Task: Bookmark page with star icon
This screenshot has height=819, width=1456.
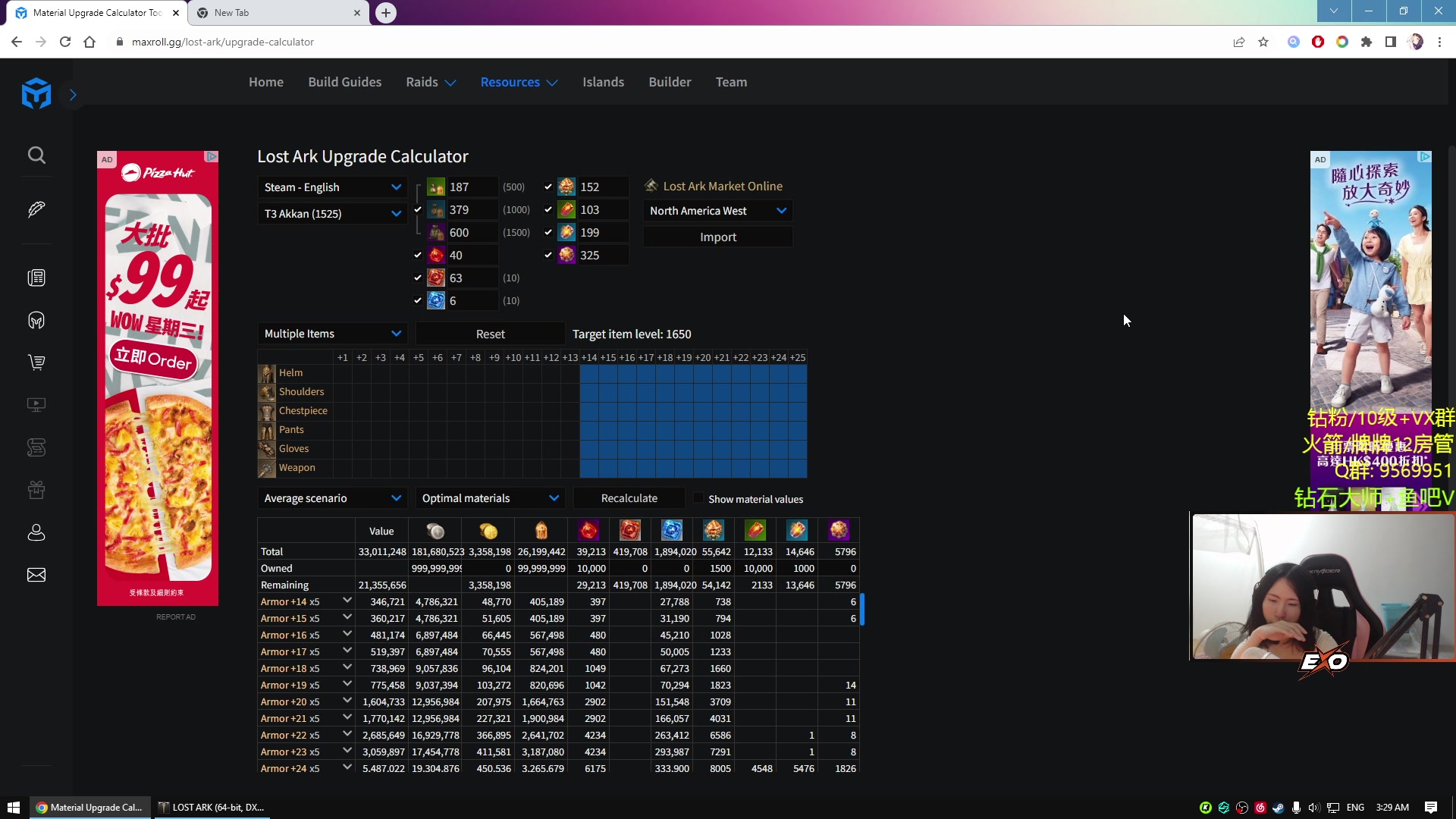Action: (1263, 42)
